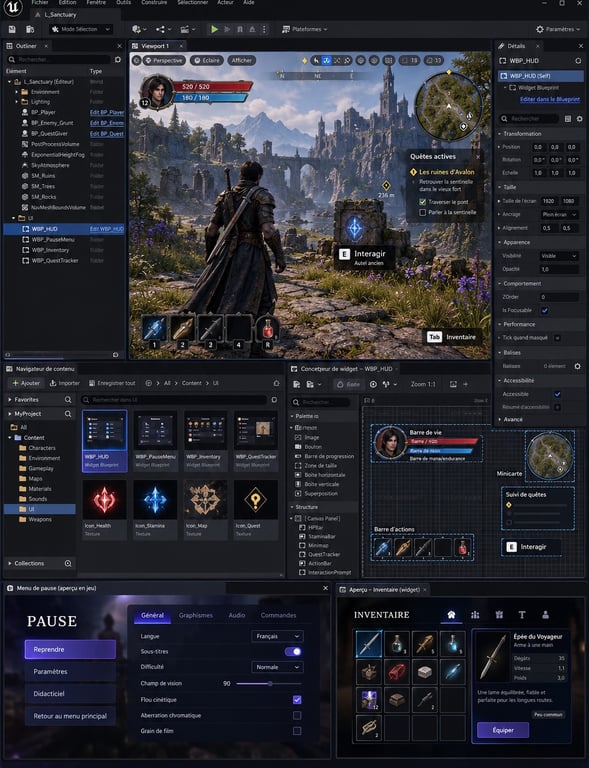Click the Minicarte widget in designer canvas
This screenshot has height=768, width=589.
click(x=549, y=456)
